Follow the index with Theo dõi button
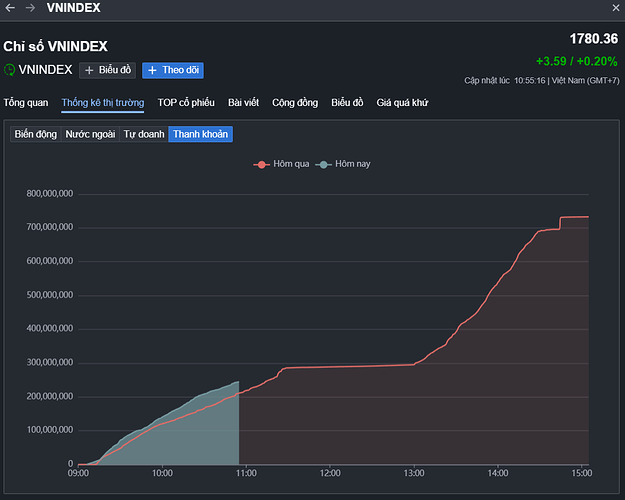 pos(173,70)
